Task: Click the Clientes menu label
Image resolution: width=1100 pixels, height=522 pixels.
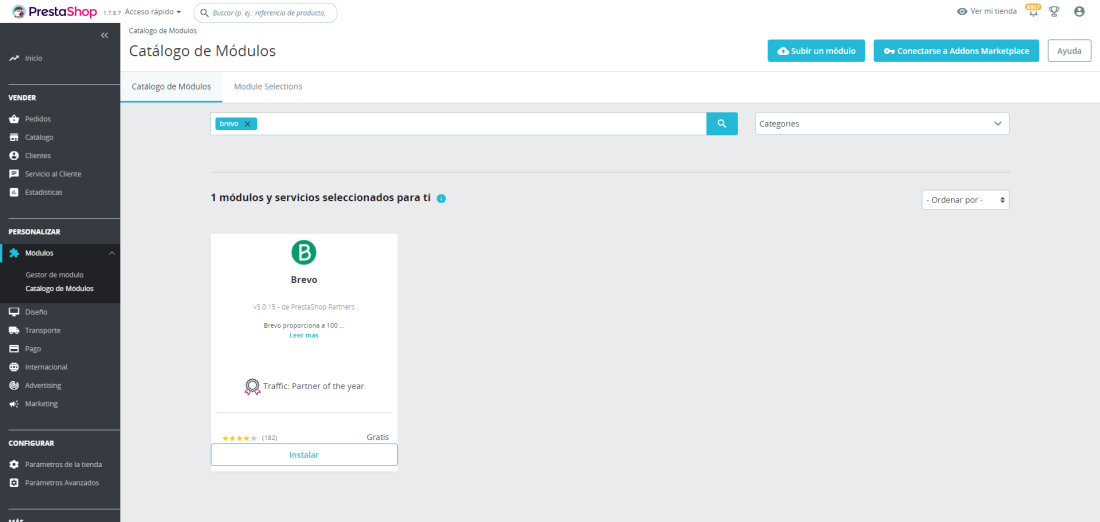Action: click(x=38, y=156)
